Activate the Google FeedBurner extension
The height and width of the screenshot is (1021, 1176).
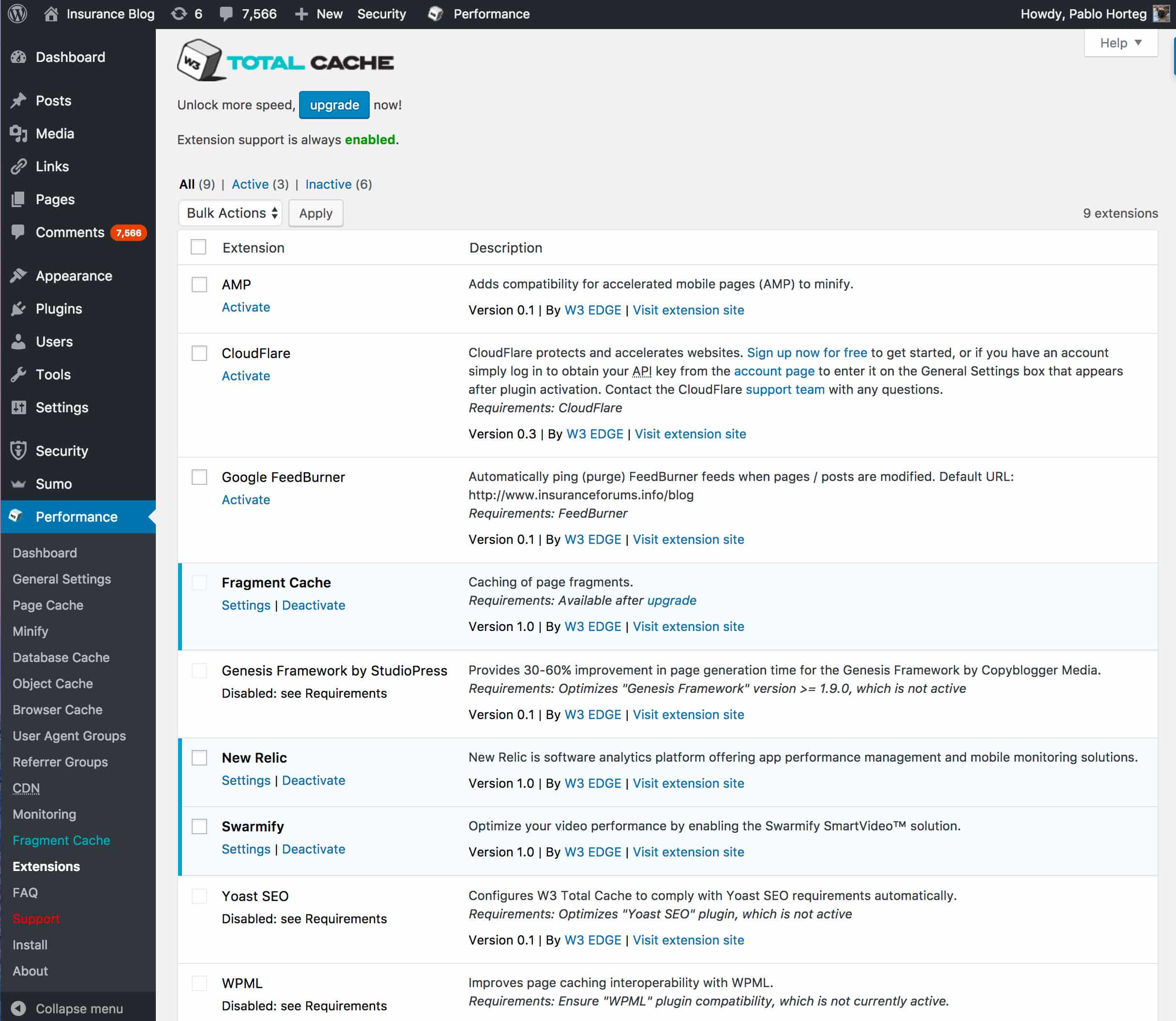[x=245, y=500]
